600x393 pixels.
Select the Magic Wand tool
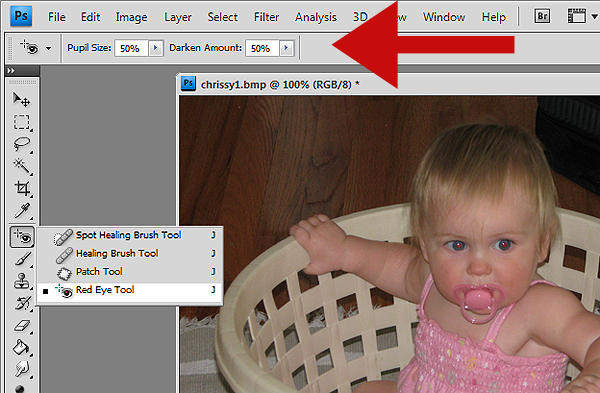click(x=22, y=166)
